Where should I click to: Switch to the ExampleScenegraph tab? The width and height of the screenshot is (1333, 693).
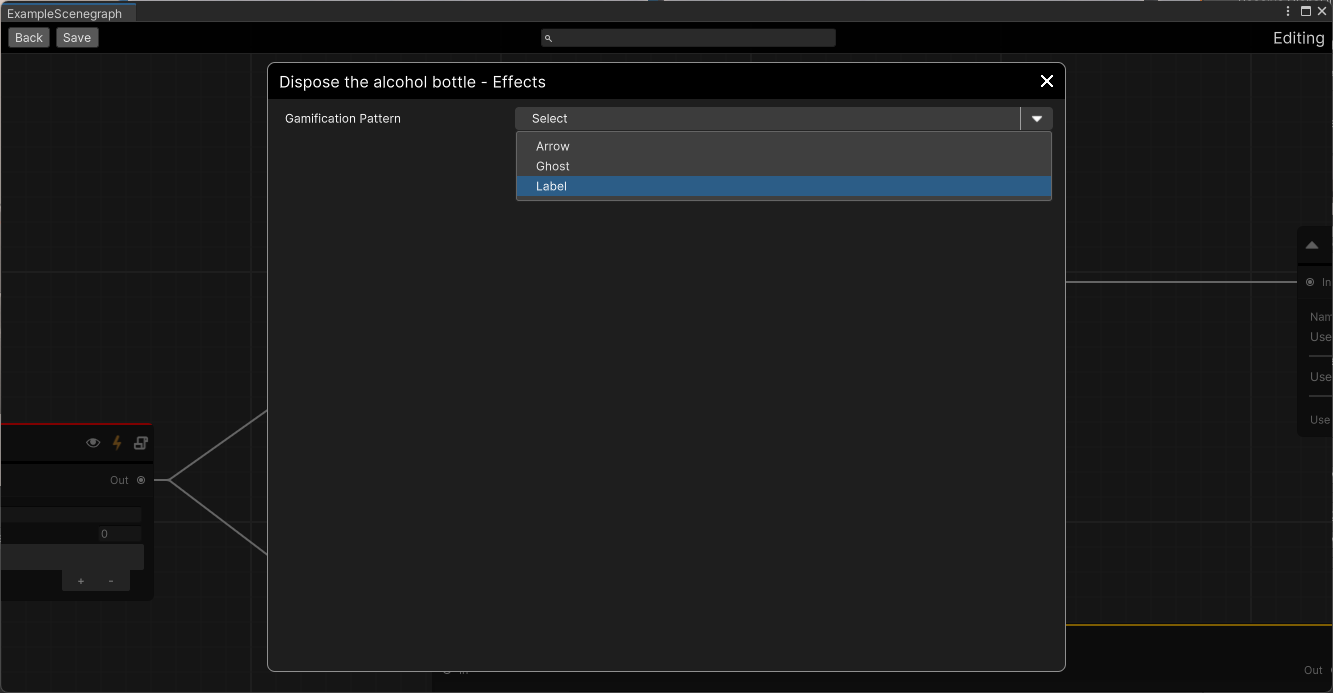65,13
